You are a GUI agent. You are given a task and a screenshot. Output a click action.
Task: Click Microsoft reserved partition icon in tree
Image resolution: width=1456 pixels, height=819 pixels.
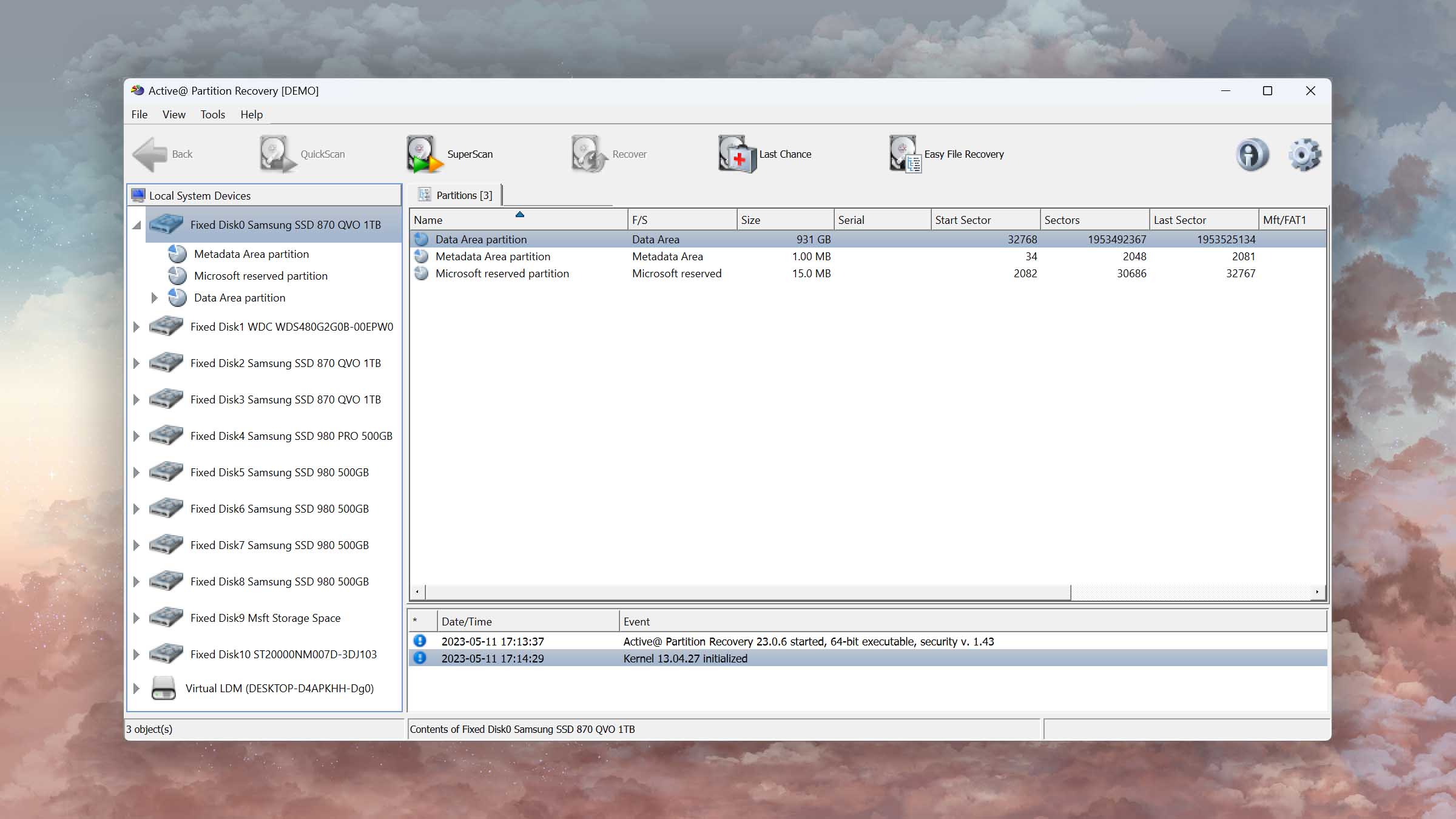point(177,275)
